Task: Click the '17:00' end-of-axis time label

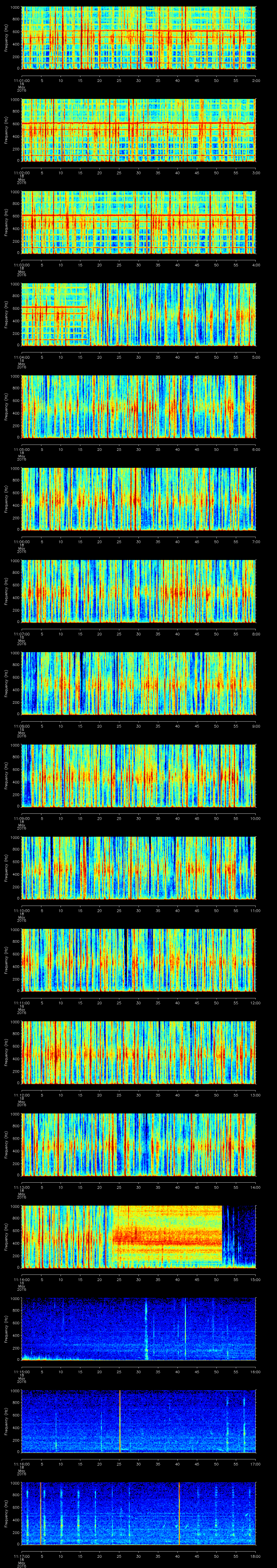Action: point(256,1464)
